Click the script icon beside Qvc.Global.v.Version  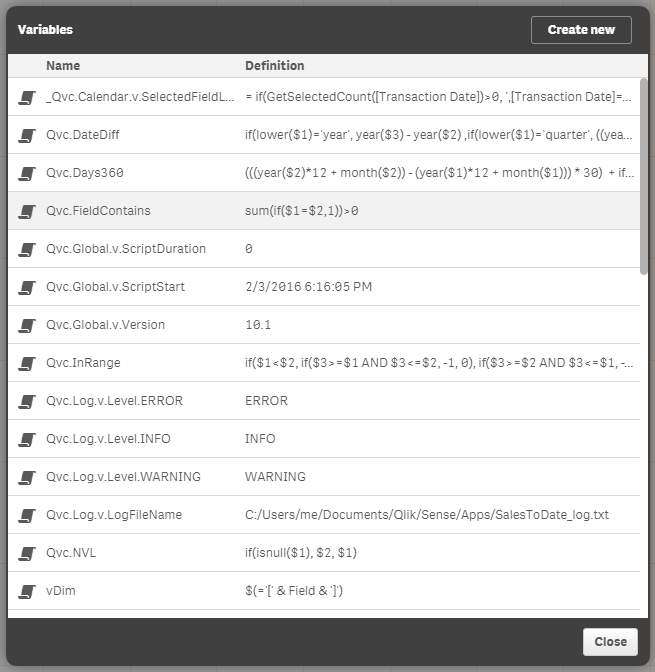[x=27, y=325]
